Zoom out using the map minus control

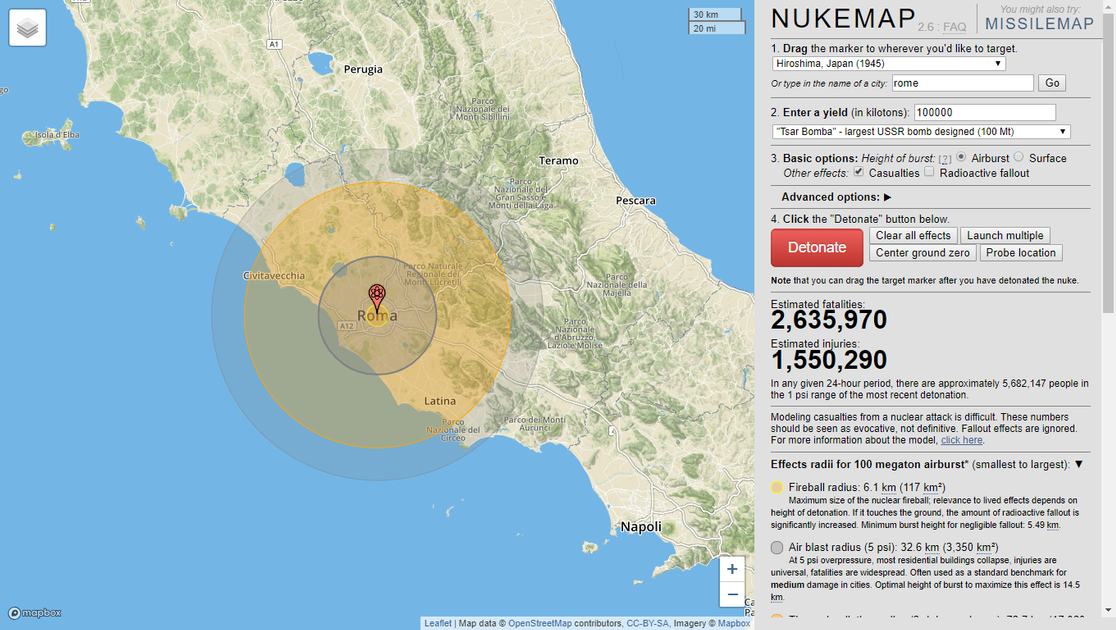coord(731,593)
